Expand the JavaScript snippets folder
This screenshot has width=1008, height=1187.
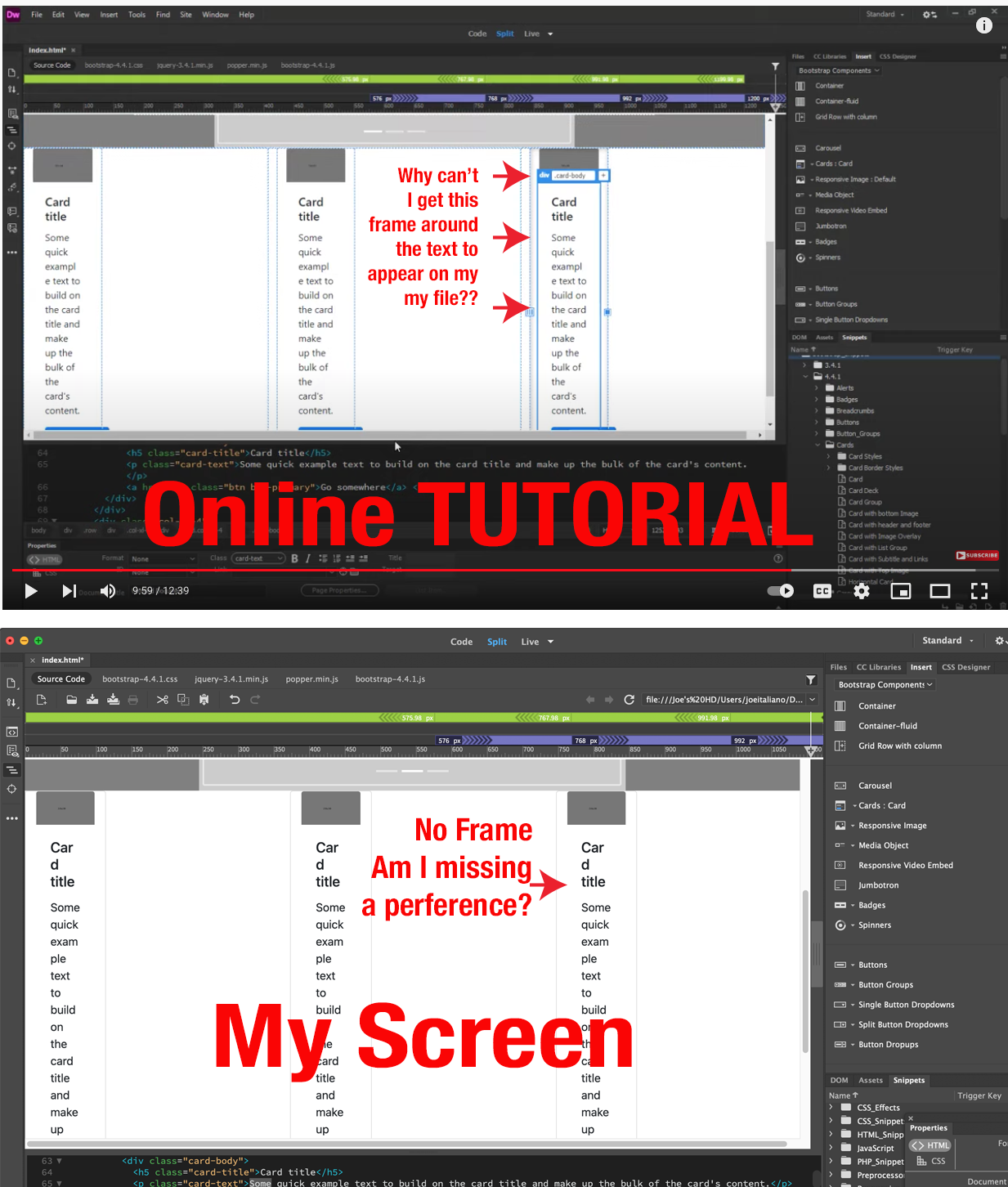(832, 1148)
